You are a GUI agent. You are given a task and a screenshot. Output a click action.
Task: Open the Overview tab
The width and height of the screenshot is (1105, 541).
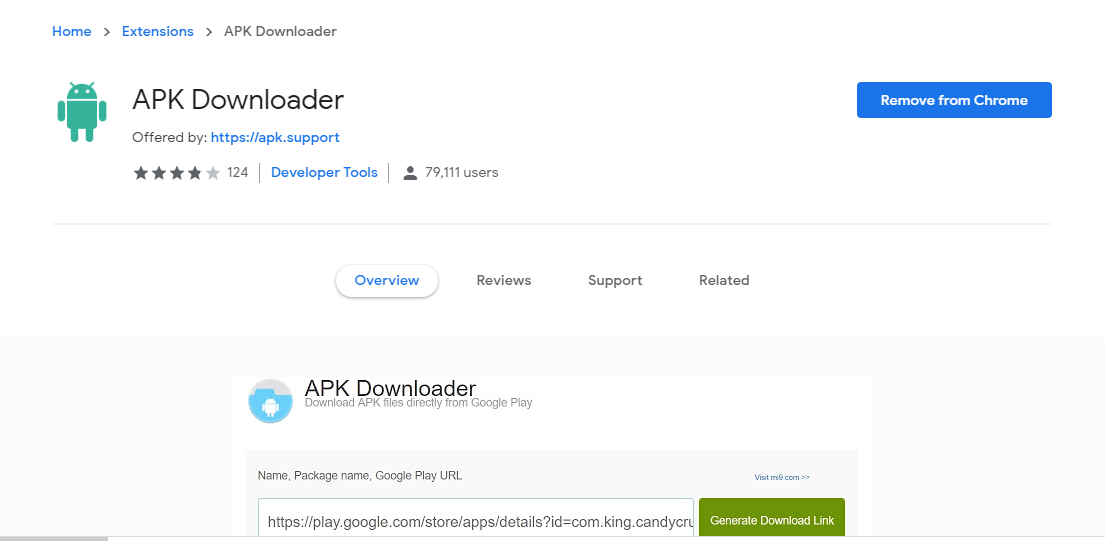[386, 281]
